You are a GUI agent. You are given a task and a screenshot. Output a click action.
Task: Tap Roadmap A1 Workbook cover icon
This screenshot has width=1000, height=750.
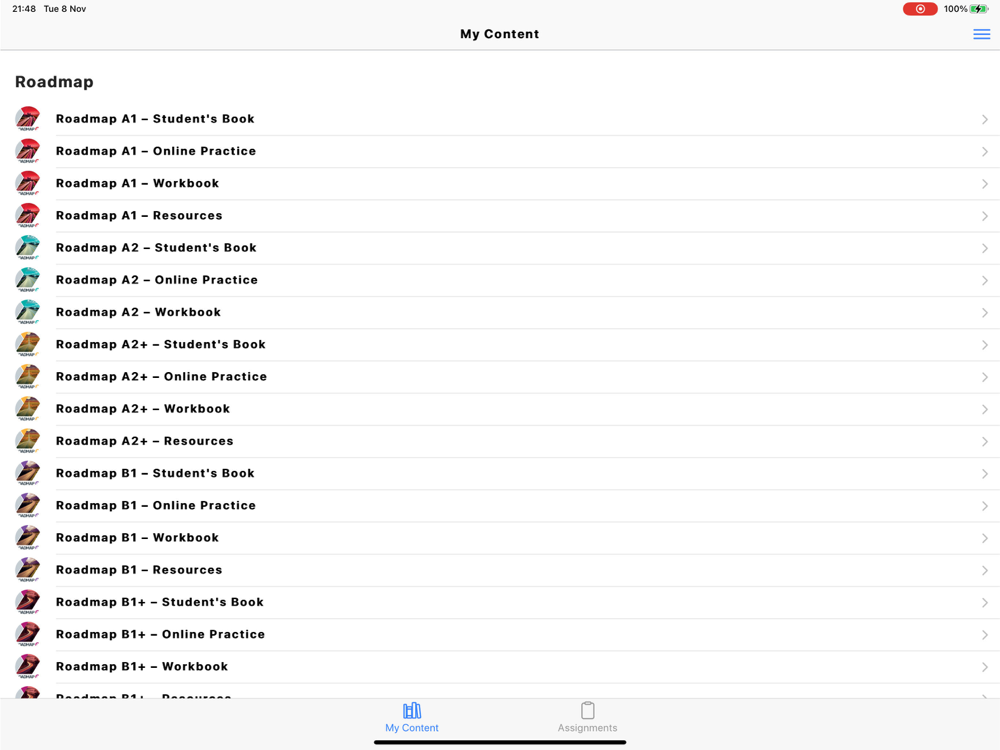pyautogui.click(x=27, y=184)
